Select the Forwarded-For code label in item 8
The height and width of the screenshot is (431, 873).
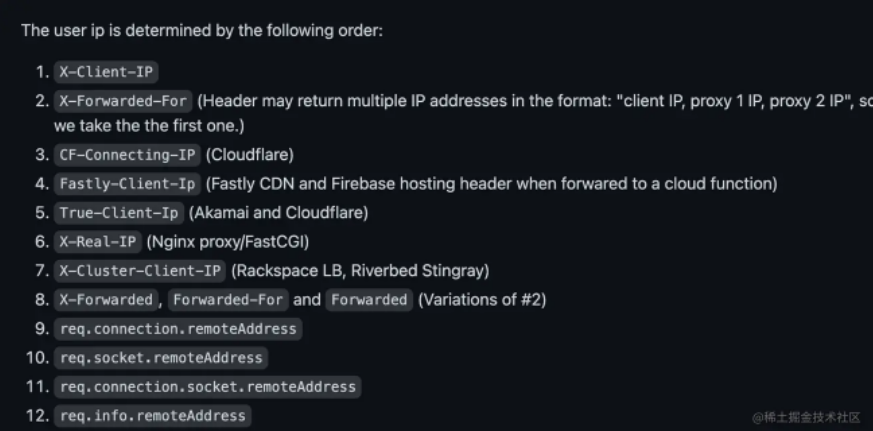[x=228, y=300]
